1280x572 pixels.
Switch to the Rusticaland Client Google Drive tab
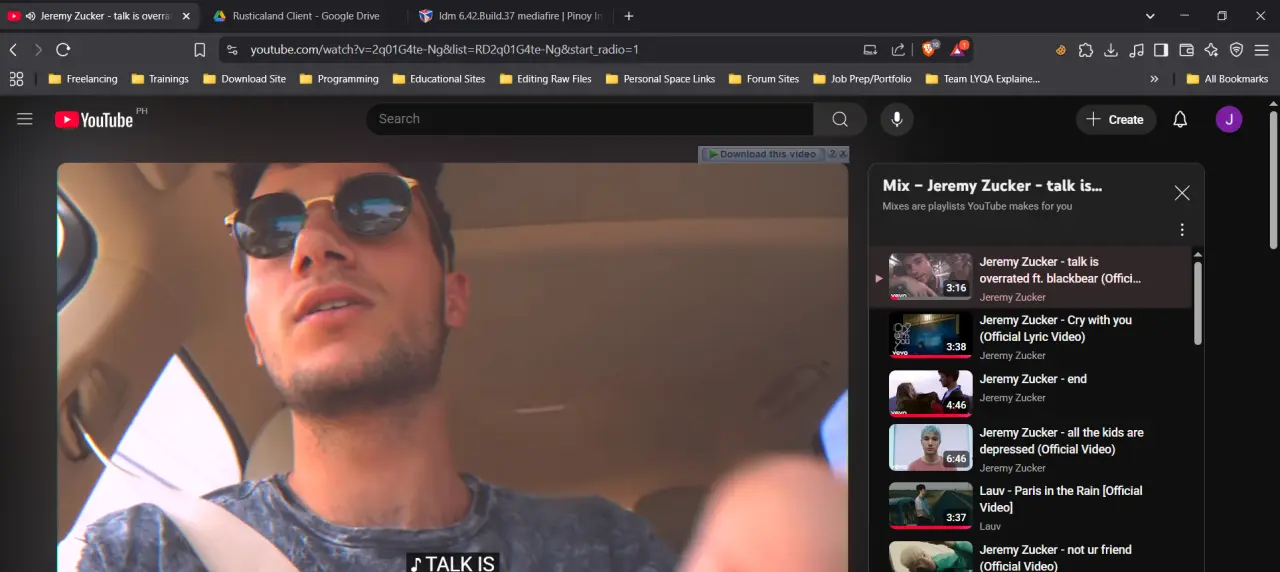pyautogui.click(x=304, y=16)
